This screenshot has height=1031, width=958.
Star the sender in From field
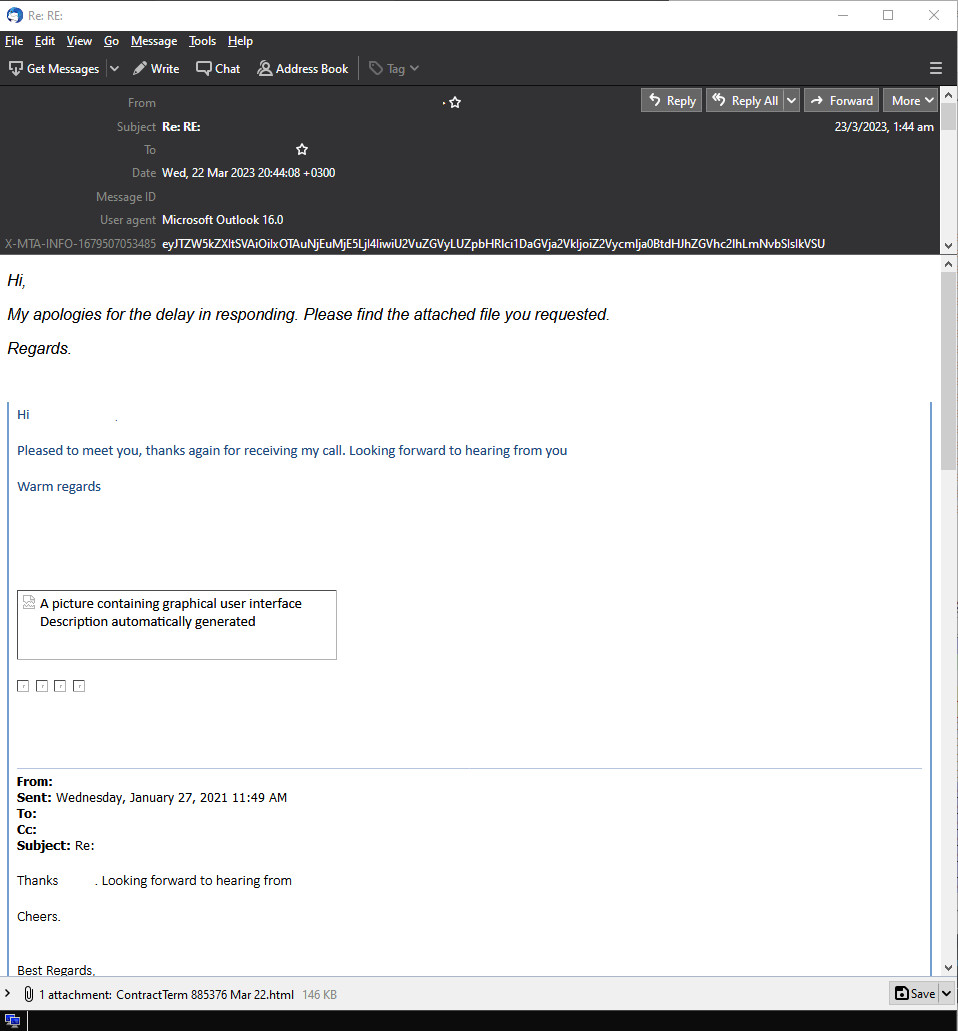point(455,103)
